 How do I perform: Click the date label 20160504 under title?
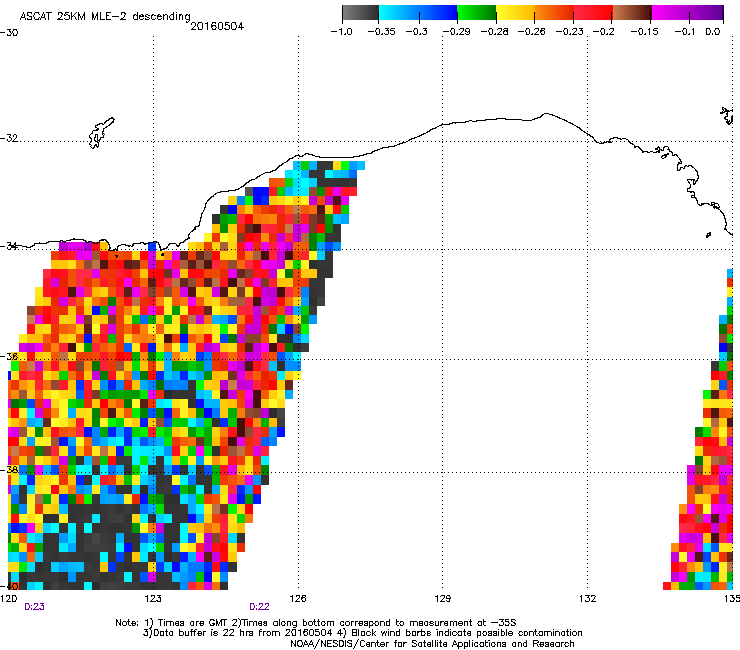tap(217, 26)
